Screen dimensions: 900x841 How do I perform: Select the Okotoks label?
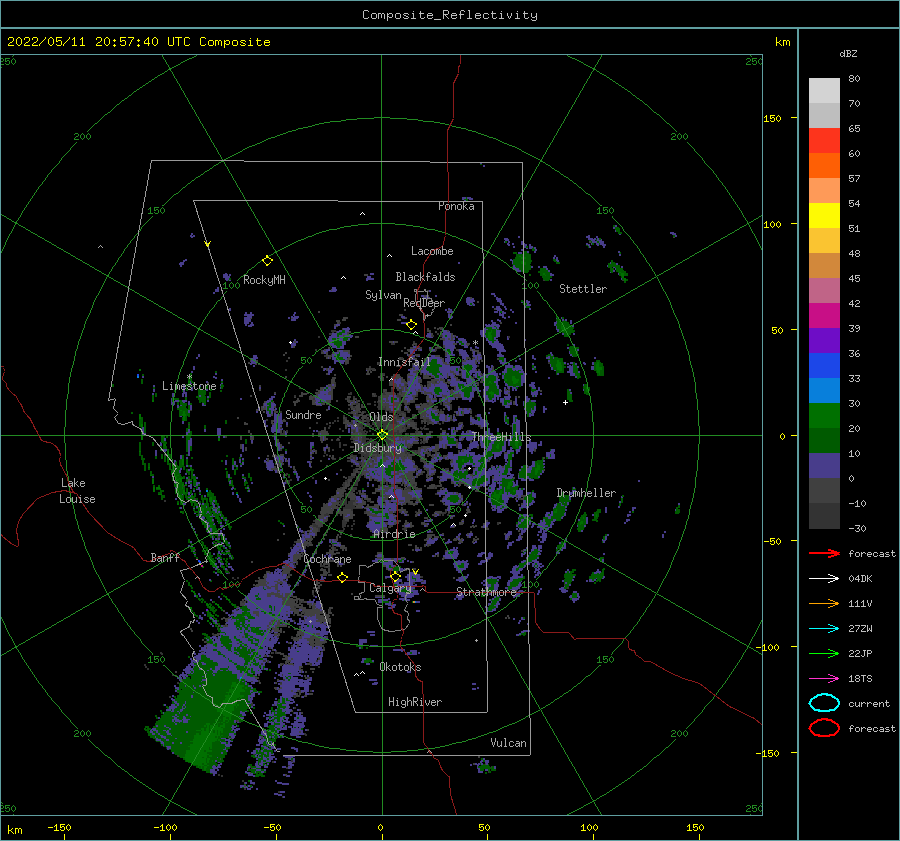point(401,667)
